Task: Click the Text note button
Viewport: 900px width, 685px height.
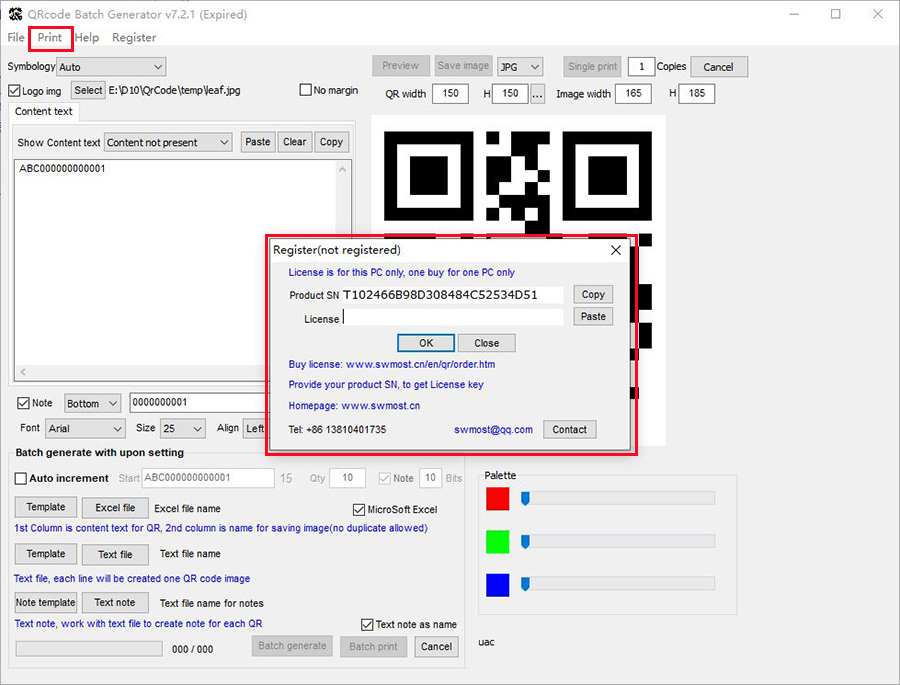Action: pos(115,602)
